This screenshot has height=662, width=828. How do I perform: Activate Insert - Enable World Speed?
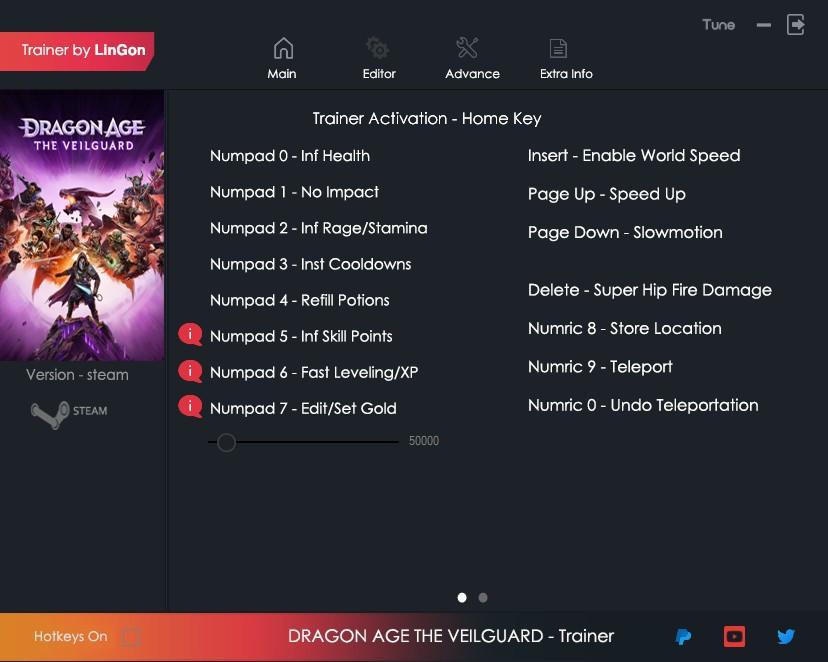click(634, 155)
